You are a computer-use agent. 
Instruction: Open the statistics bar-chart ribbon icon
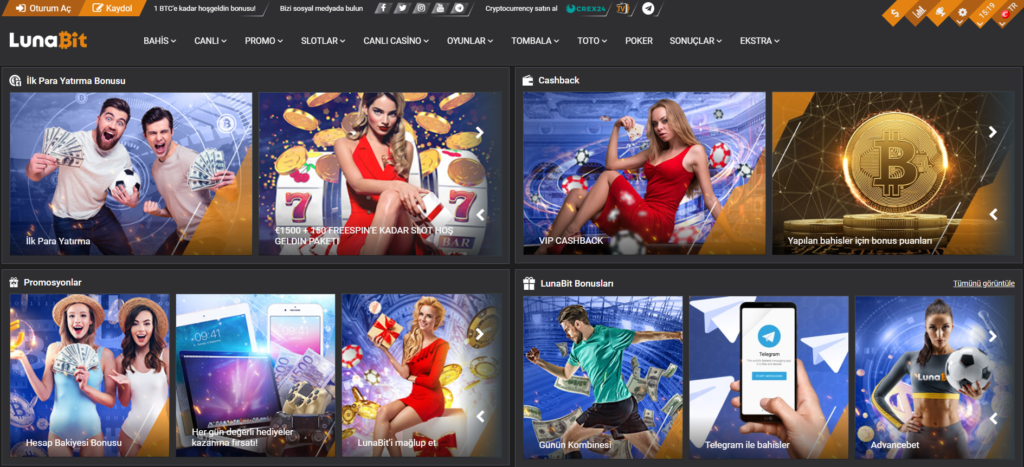918,12
